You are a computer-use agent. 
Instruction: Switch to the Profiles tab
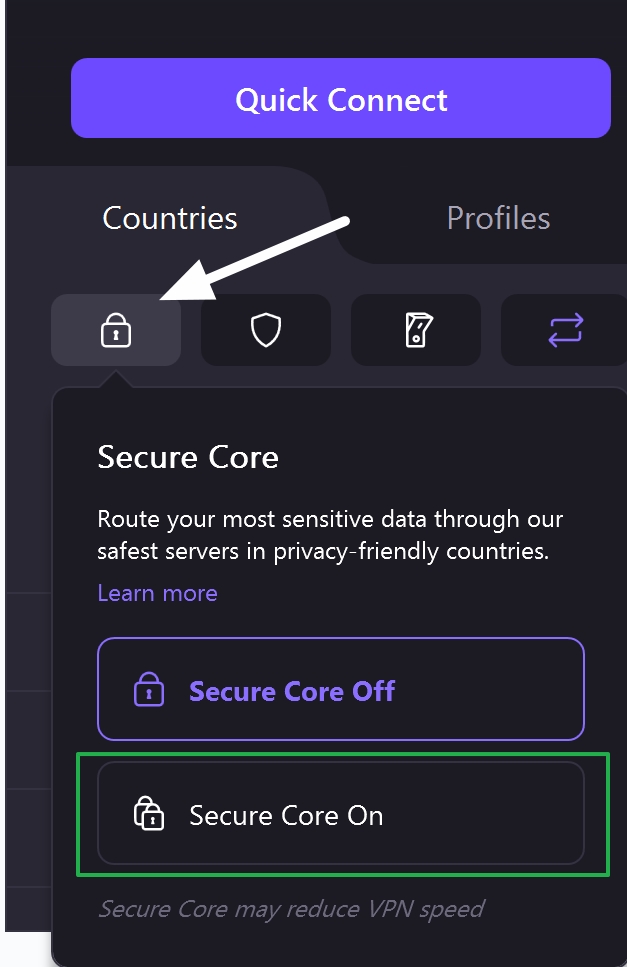click(x=498, y=218)
